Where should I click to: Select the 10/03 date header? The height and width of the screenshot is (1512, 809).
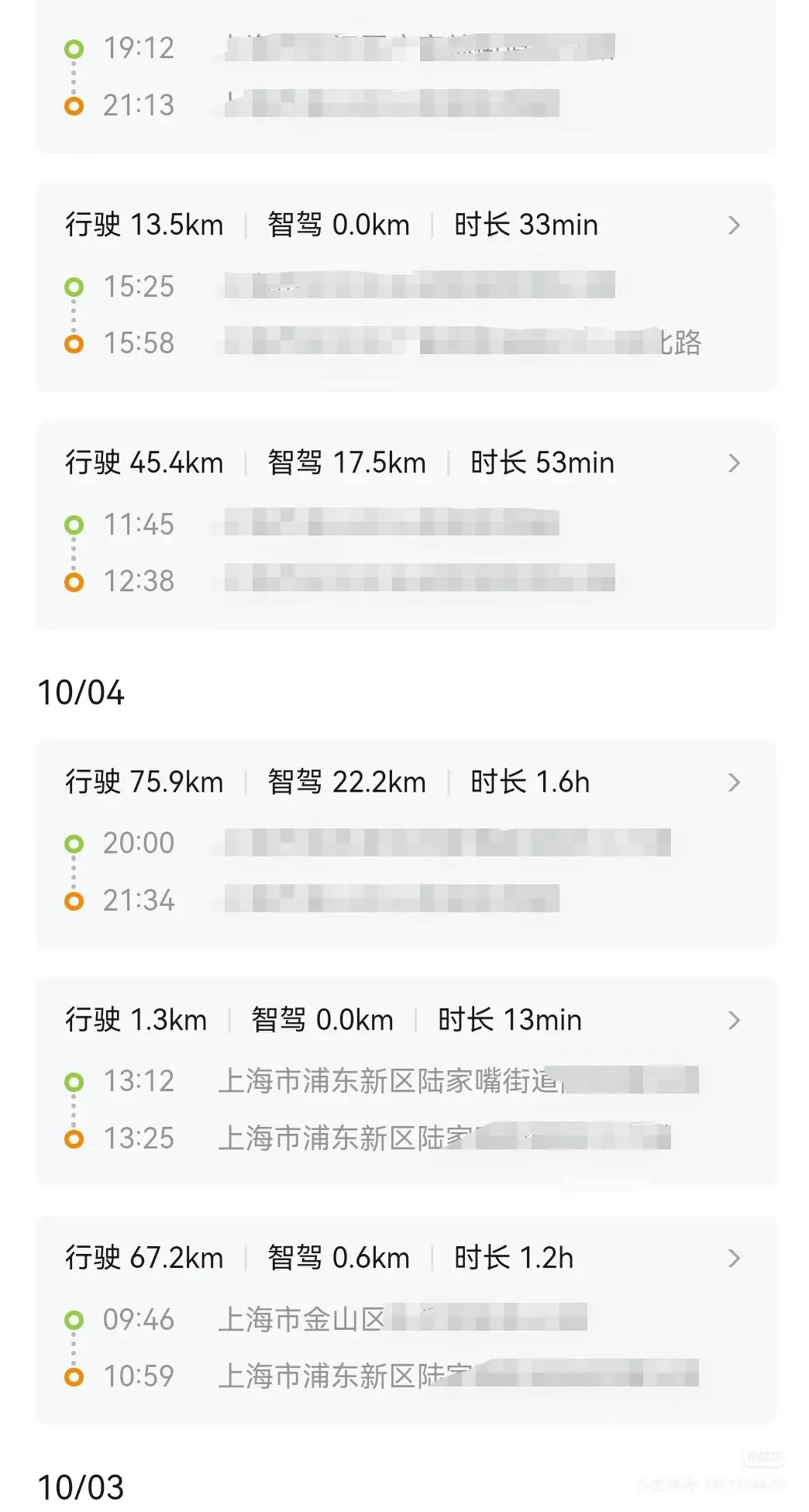(81, 1487)
